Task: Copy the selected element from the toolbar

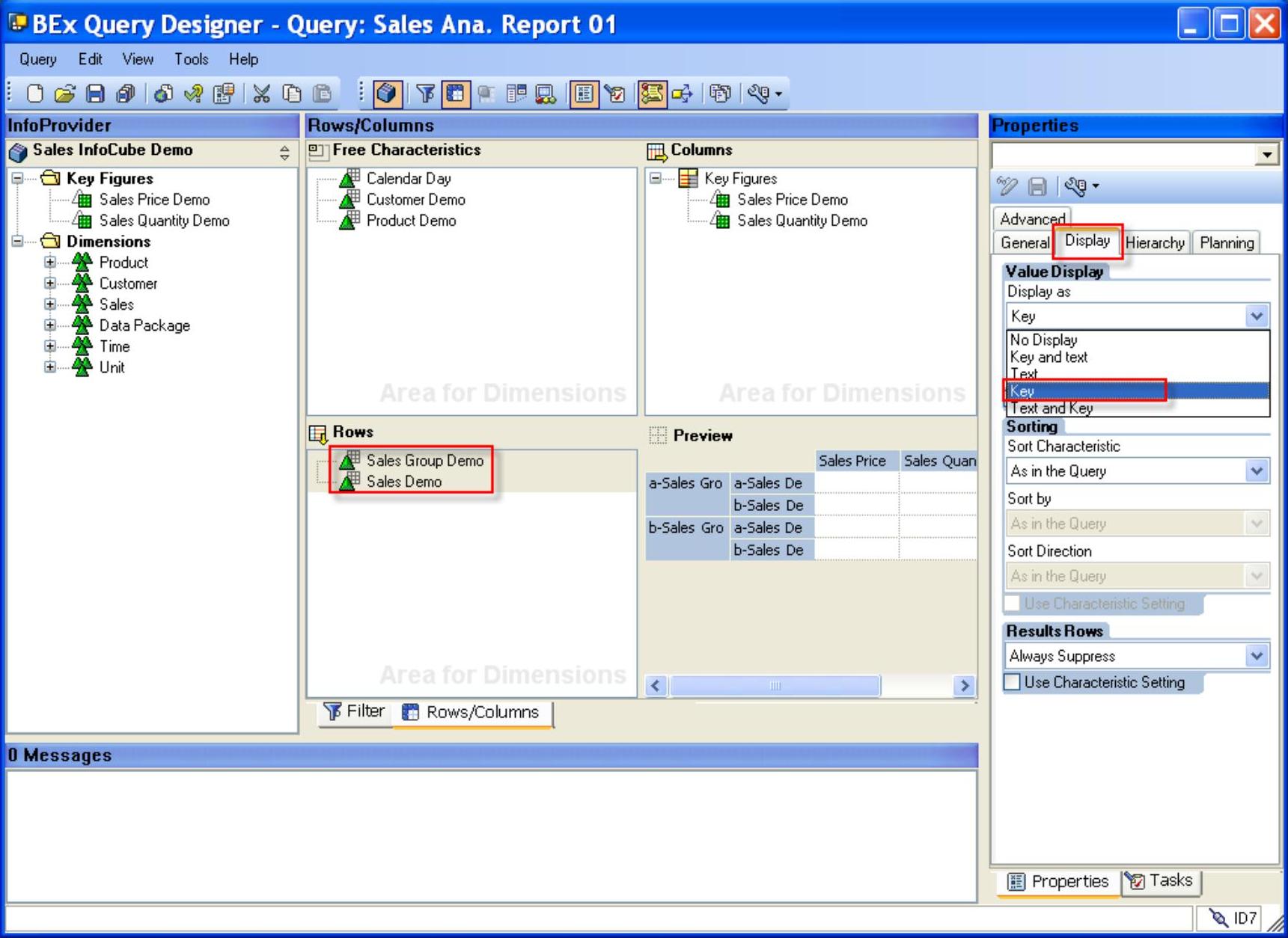Action: [291, 94]
